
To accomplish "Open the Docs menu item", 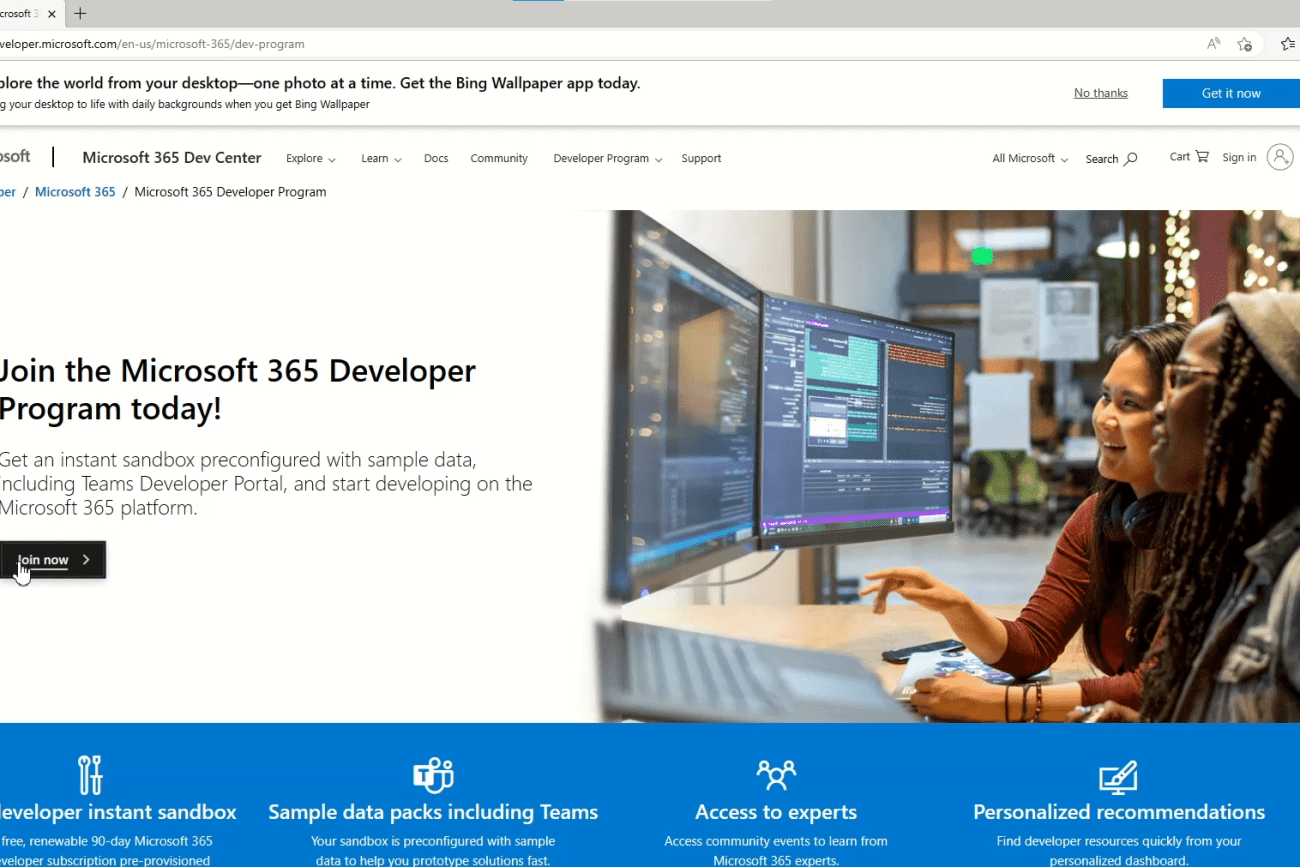I will click(x=436, y=159).
